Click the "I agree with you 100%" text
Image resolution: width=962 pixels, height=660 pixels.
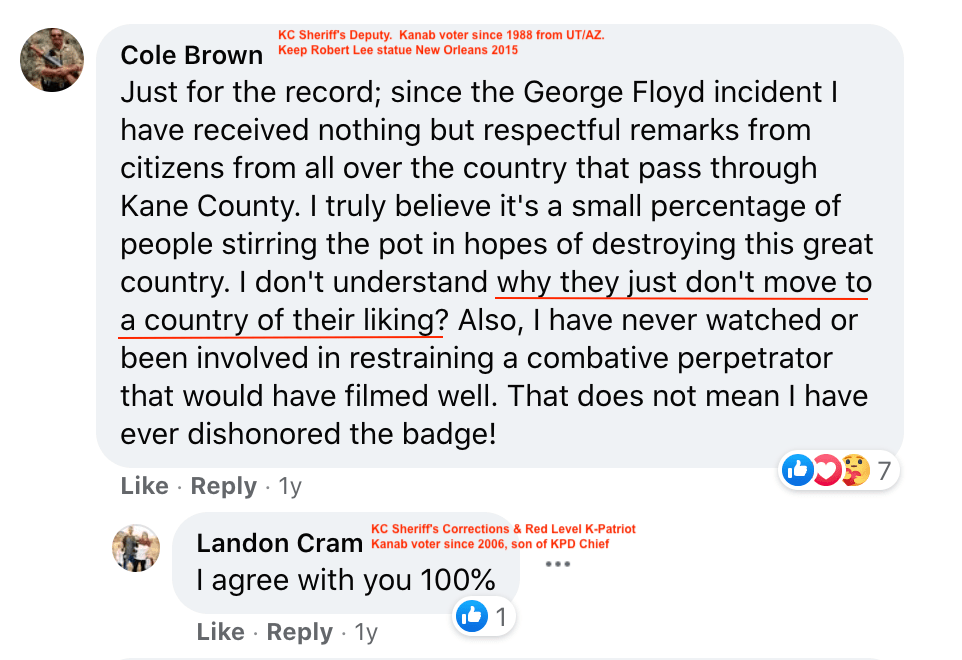click(346, 580)
